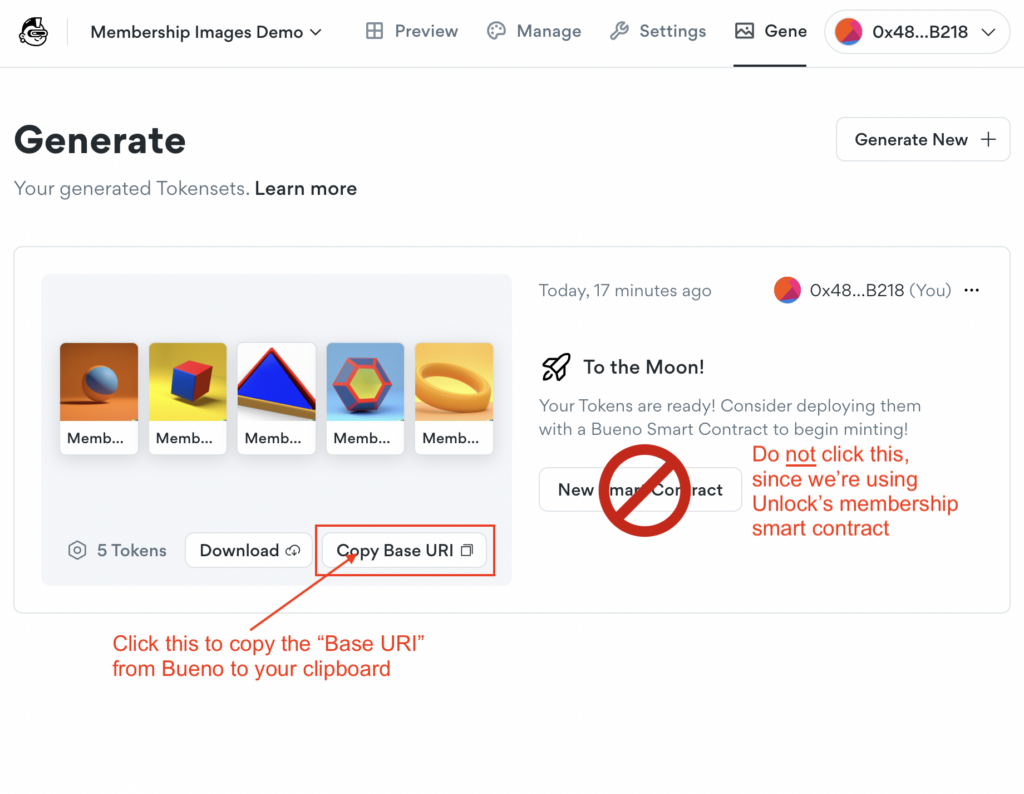The width and height of the screenshot is (1024, 794).
Task: Click the cloud download icon
Action: [x=293, y=550]
